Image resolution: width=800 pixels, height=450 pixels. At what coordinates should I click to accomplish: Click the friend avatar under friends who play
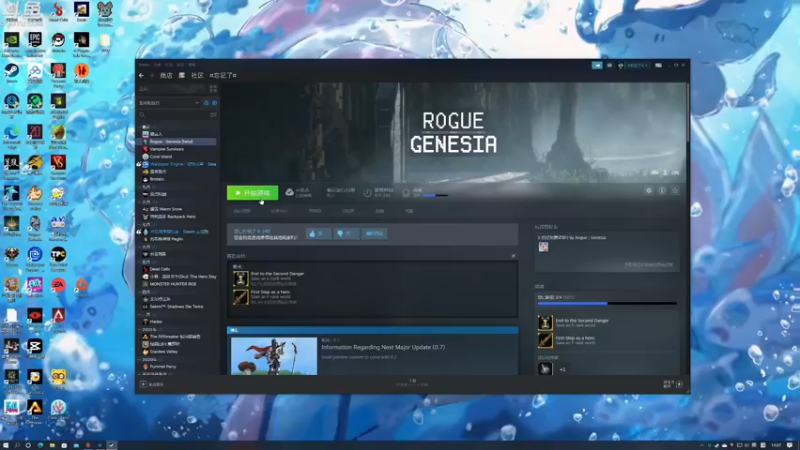(x=543, y=247)
